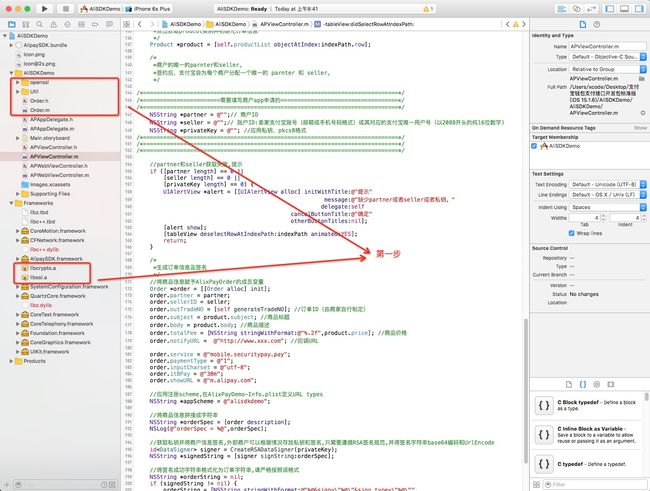This screenshot has width=650, height=491.
Task: Go forward in editor history
Action: click(x=152, y=24)
